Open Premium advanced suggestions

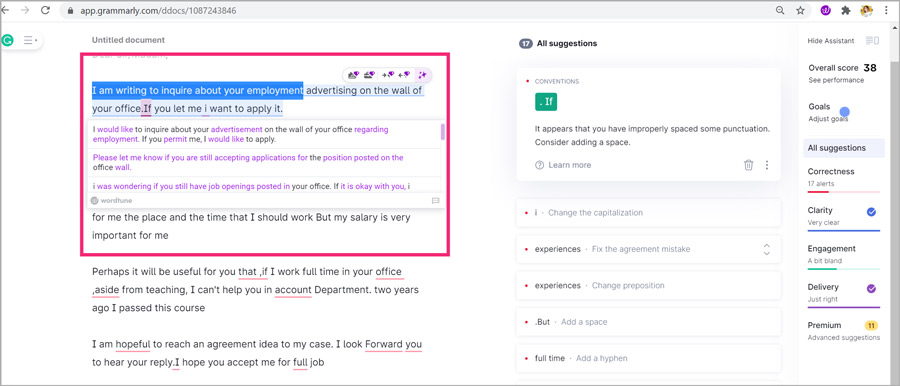(844, 331)
